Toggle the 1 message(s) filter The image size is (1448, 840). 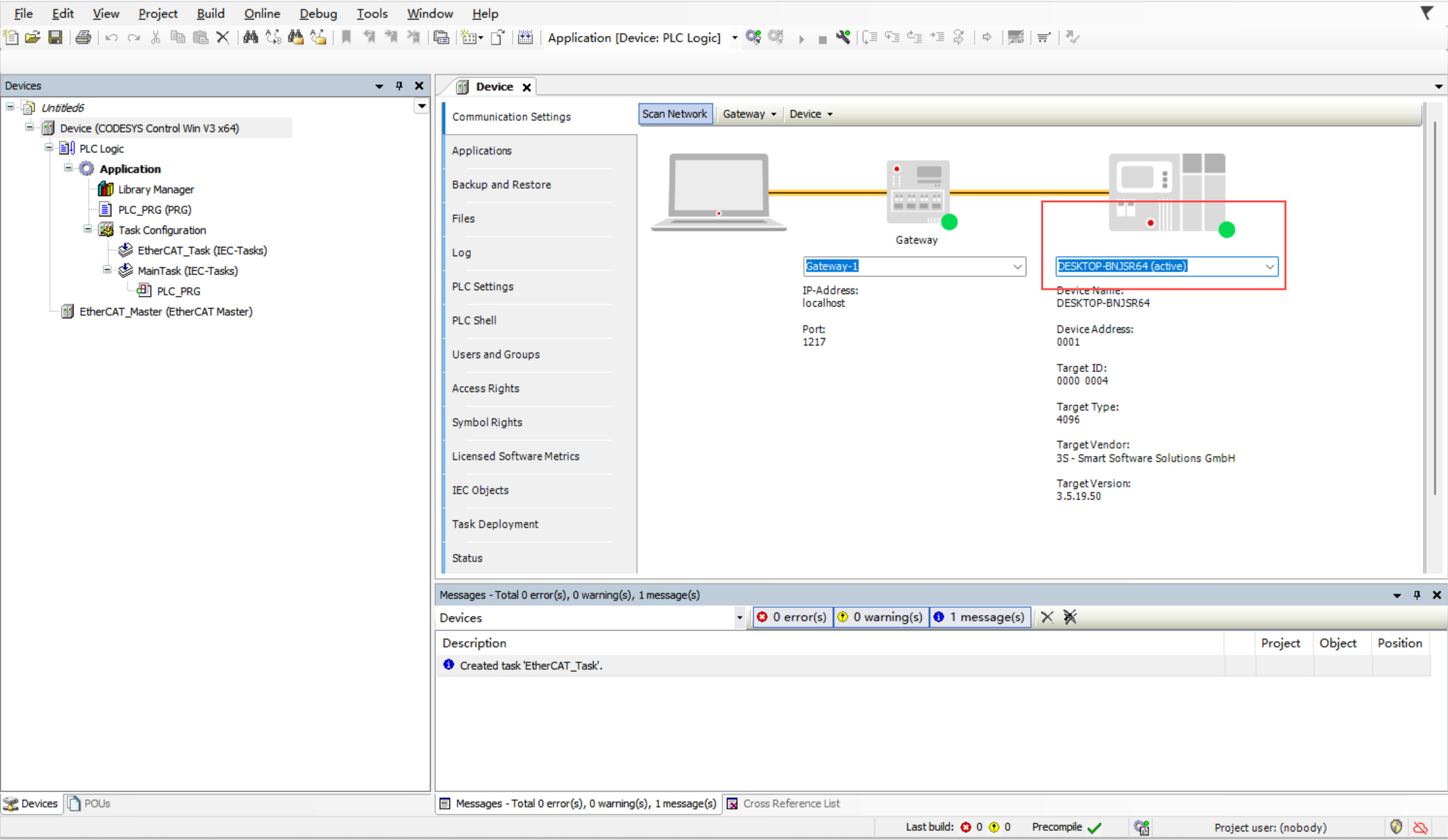979,617
